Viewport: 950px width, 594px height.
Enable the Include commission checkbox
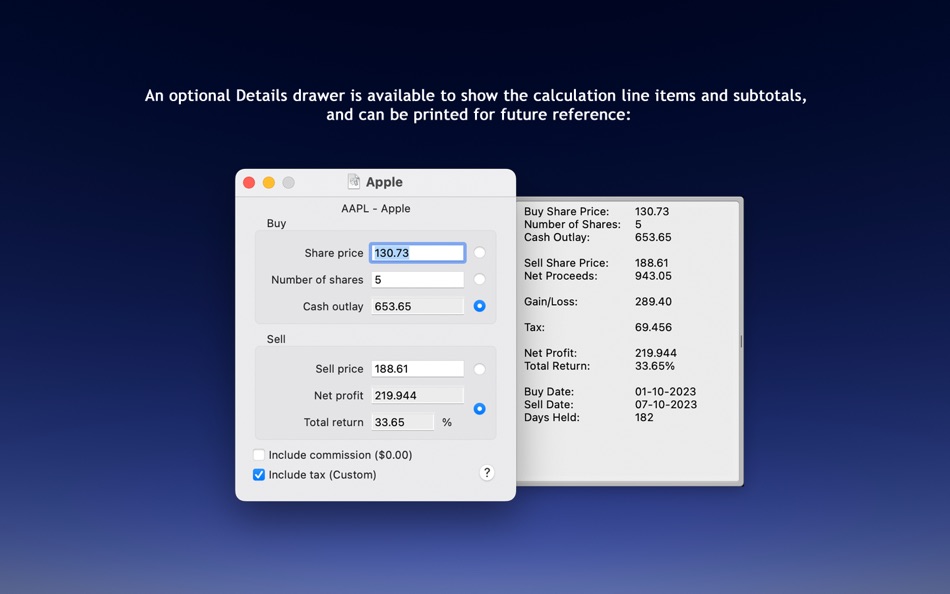(259, 455)
